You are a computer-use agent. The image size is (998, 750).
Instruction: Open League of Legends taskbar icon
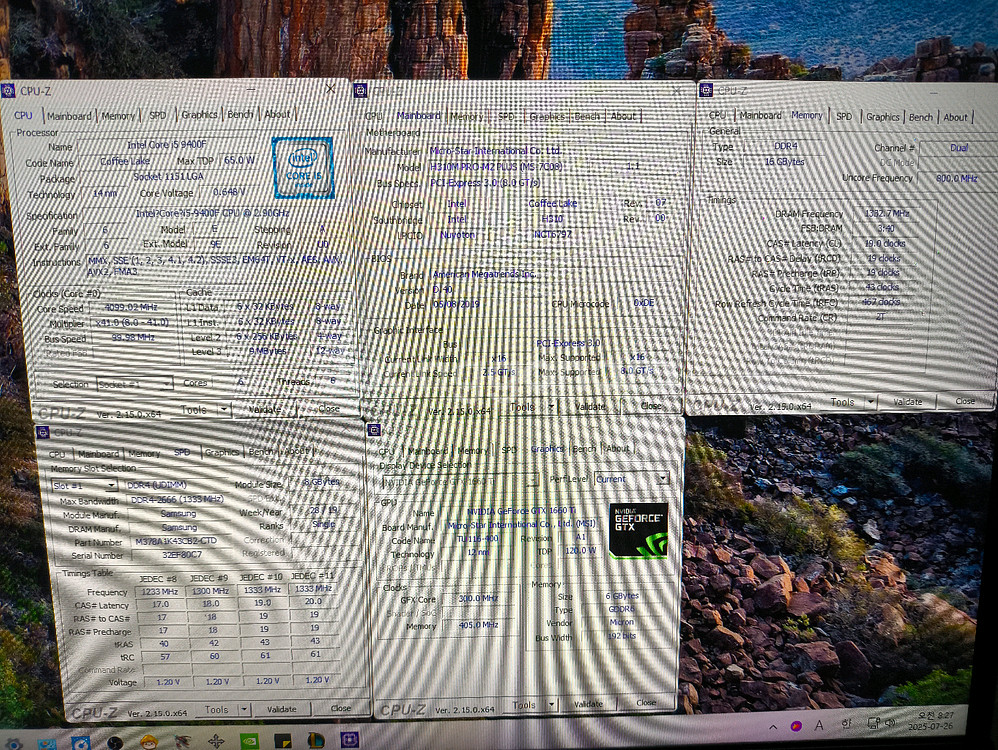(316, 740)
